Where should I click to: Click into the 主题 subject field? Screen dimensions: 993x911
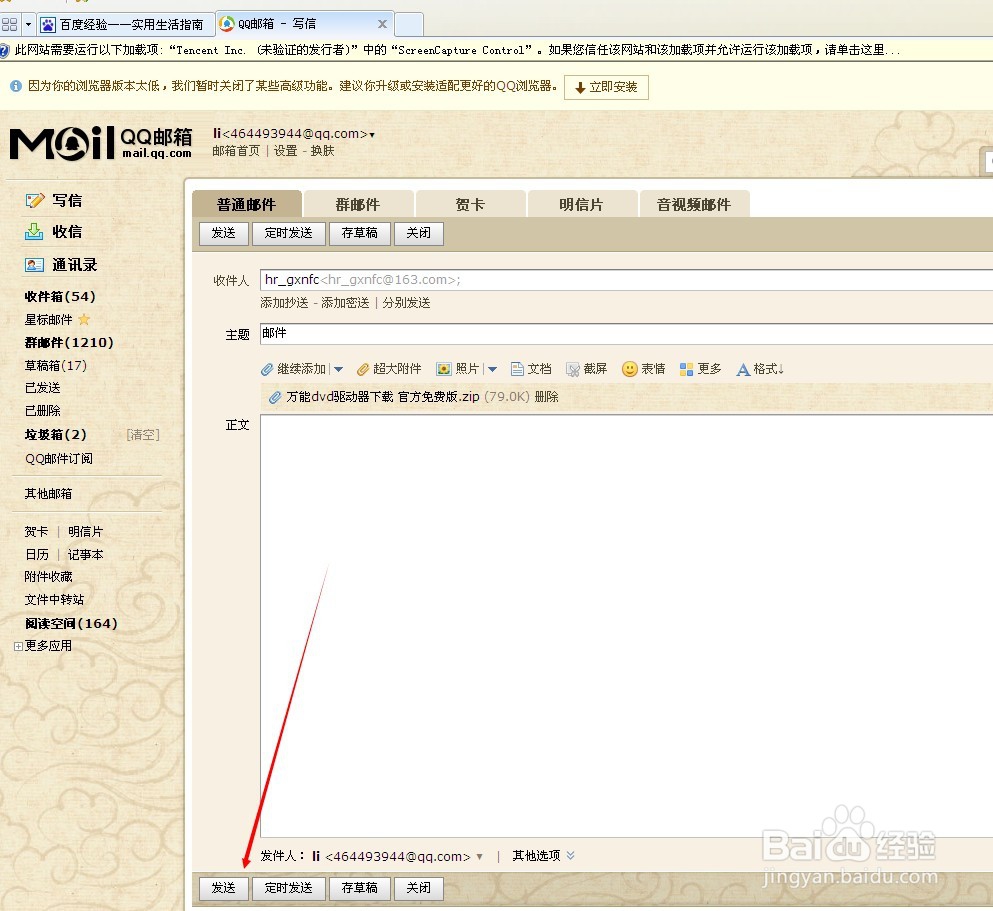(626, 334)
